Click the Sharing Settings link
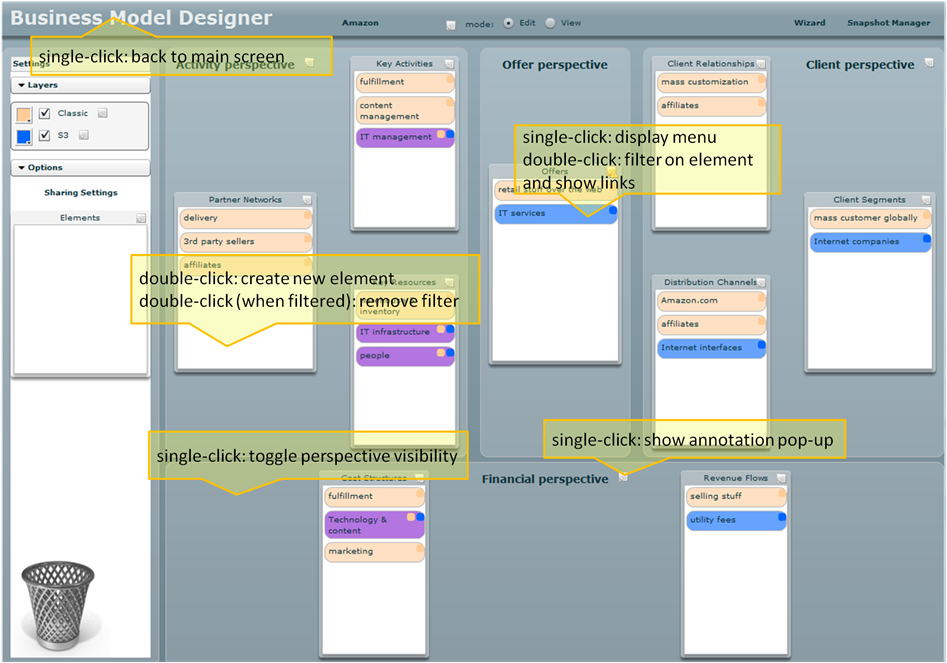Viewport: 947px width, 663px height. click(80, 193)
